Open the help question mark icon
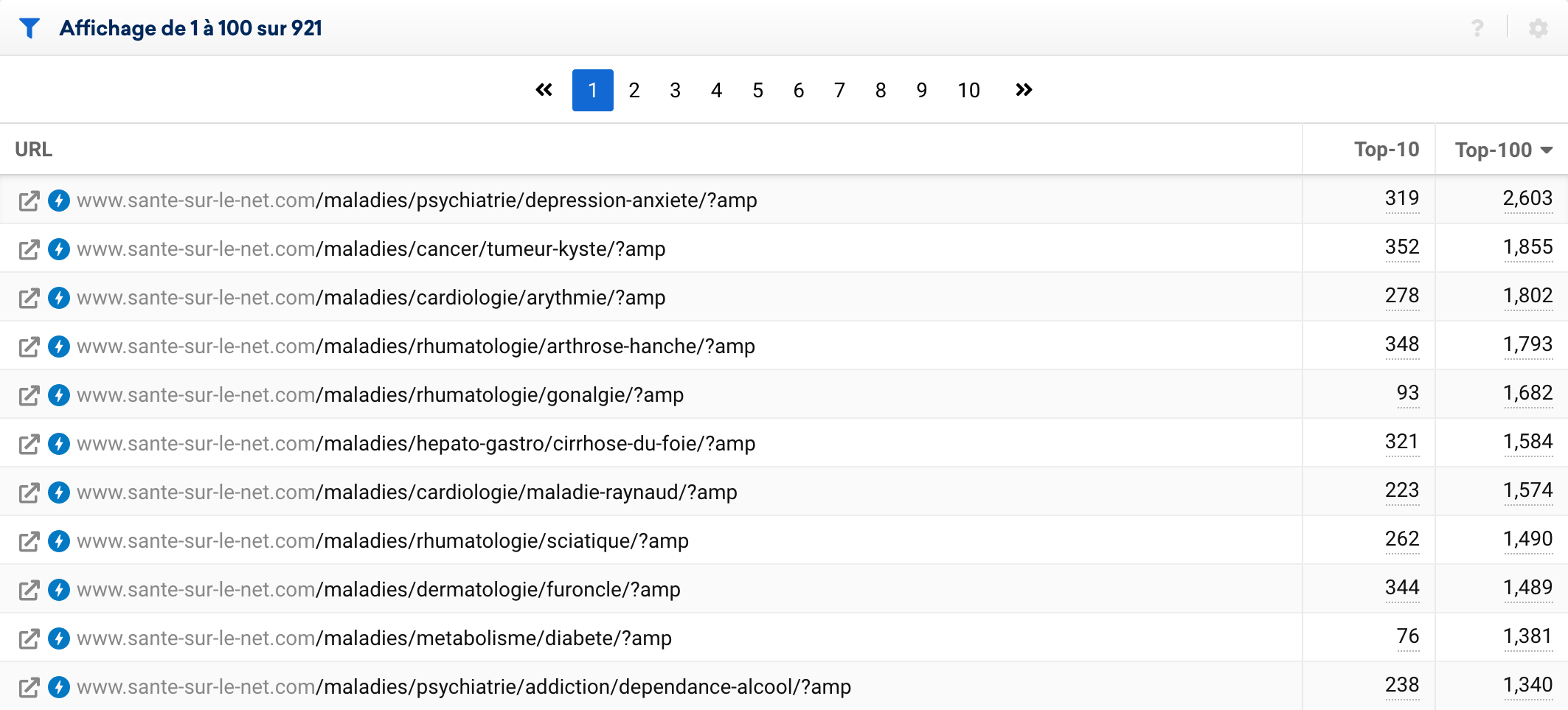This screenshot has width=1568, height=710. coord(1477,28)
